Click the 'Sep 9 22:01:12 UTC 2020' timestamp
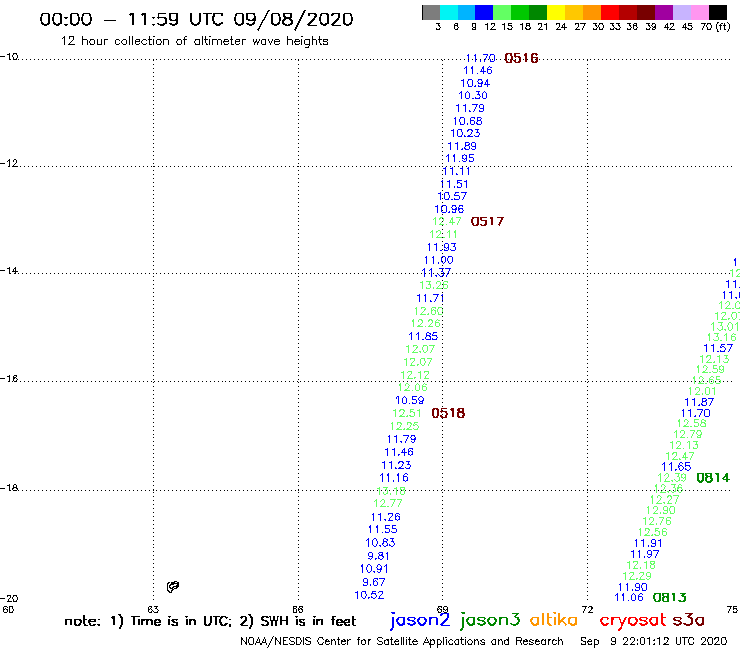 (x=654, y=642)
